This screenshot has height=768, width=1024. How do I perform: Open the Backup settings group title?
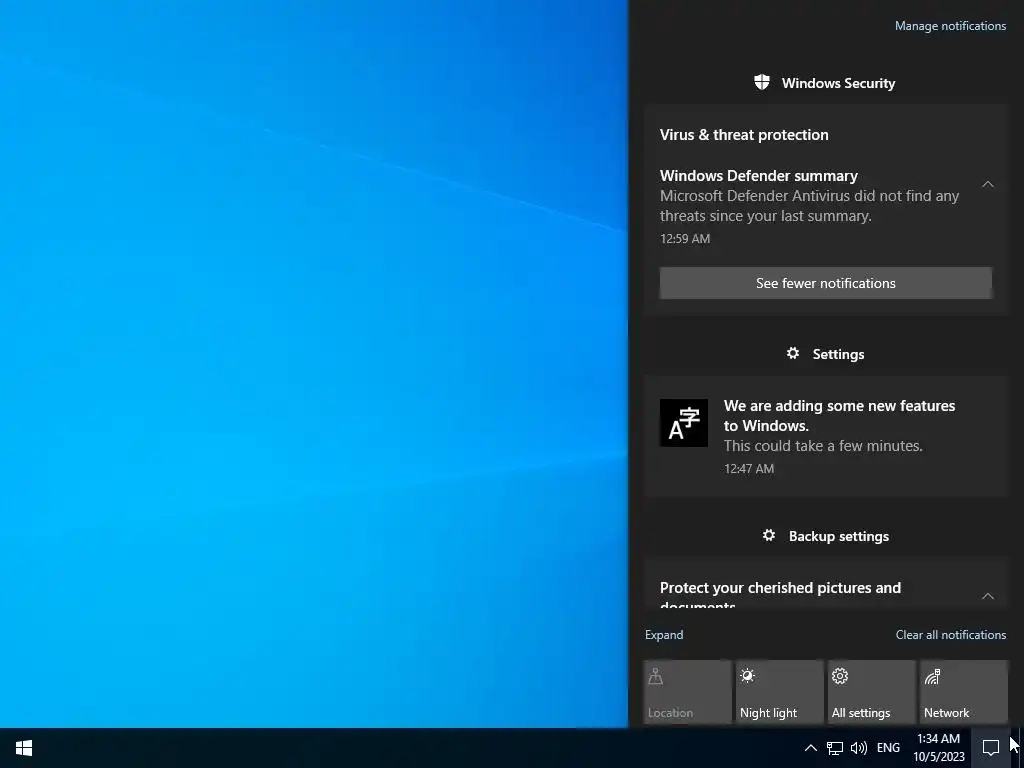839,536
